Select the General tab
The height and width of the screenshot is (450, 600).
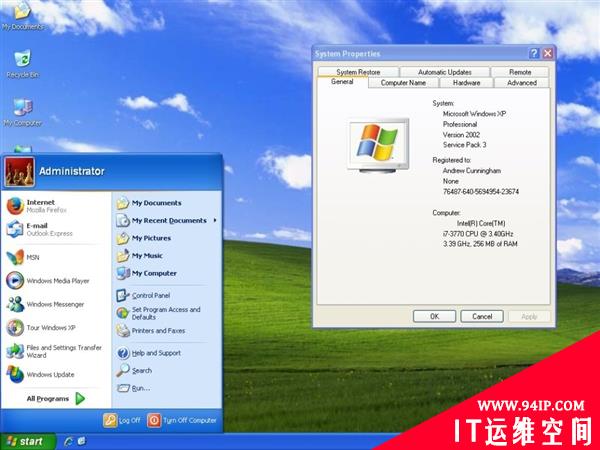point(342,82)
